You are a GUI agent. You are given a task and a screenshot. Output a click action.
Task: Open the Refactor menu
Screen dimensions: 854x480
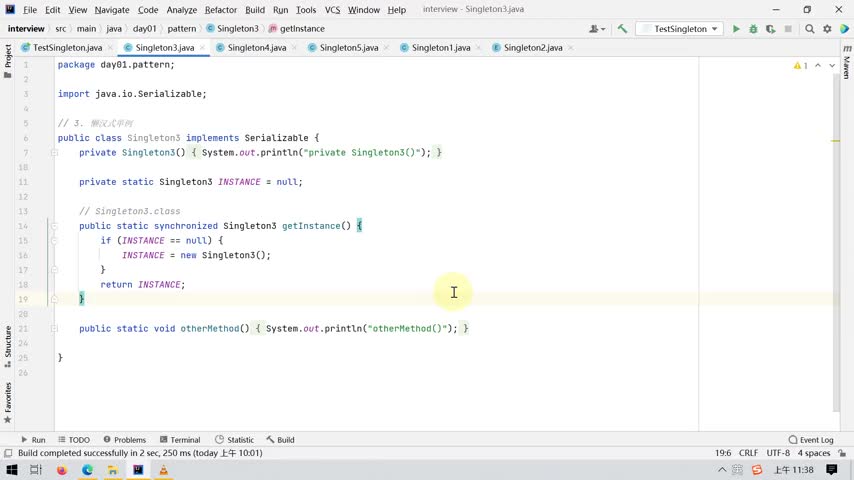pos(221,10)
